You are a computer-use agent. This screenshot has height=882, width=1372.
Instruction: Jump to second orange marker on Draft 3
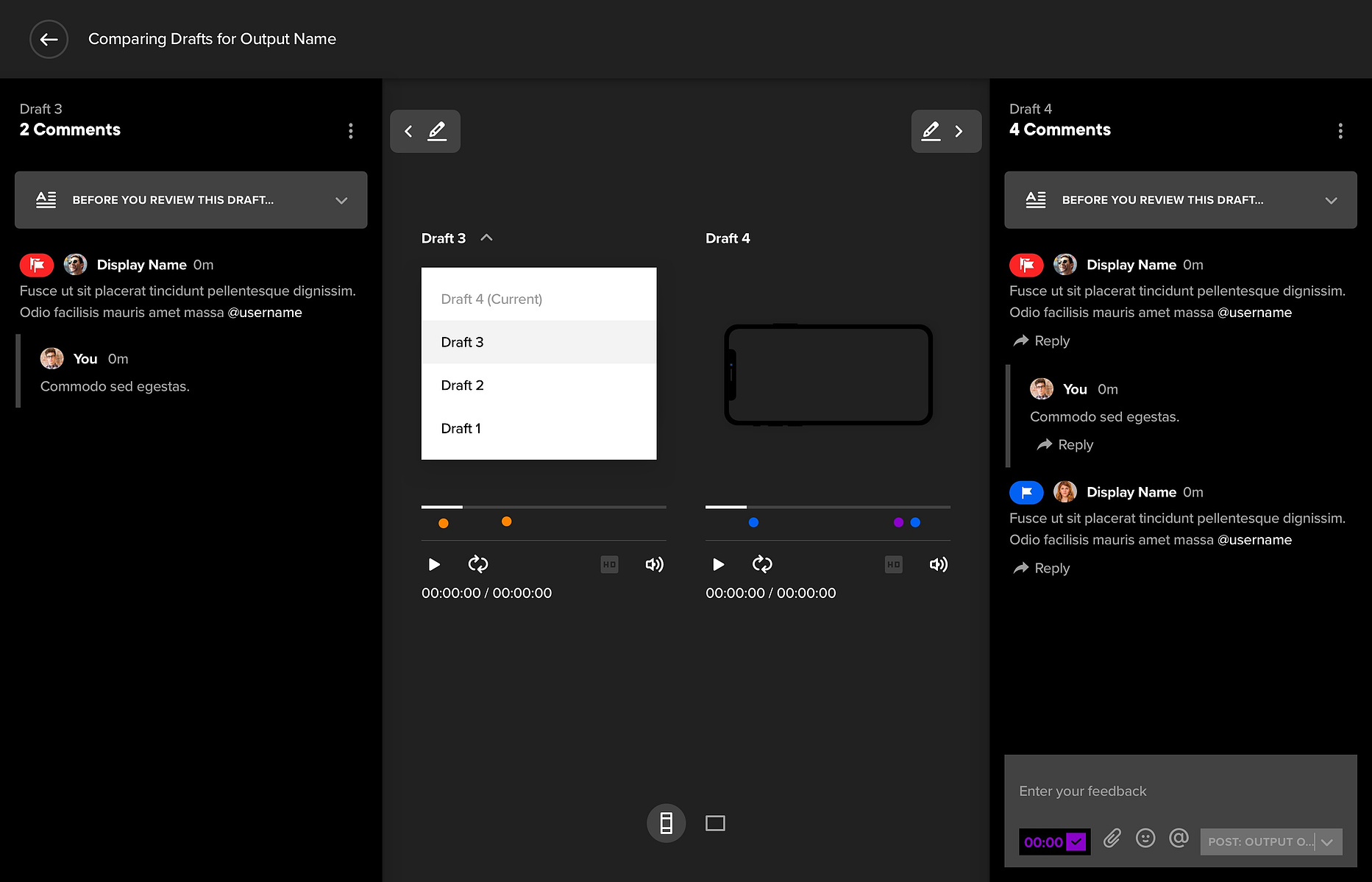[506, 522]
